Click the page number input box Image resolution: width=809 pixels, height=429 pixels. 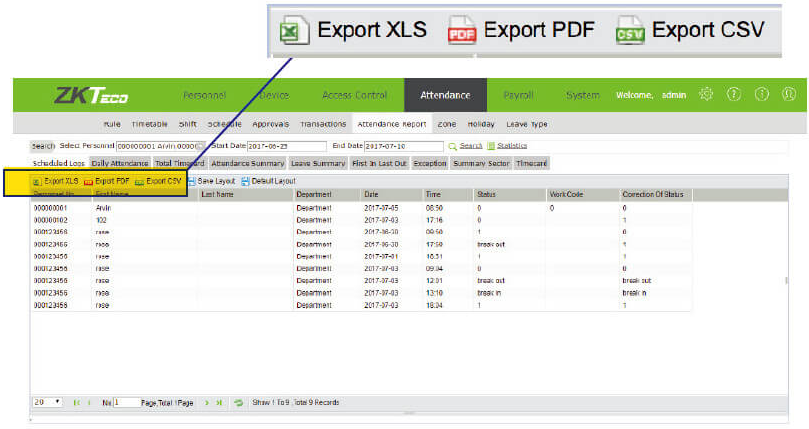[x=126, y=402]
